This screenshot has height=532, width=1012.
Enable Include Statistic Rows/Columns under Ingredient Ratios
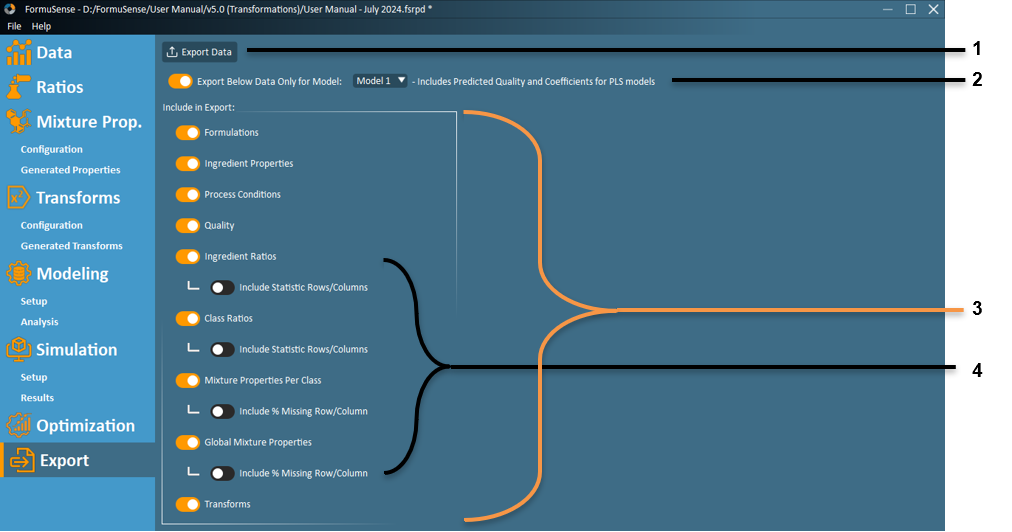[x=223, y=287]
